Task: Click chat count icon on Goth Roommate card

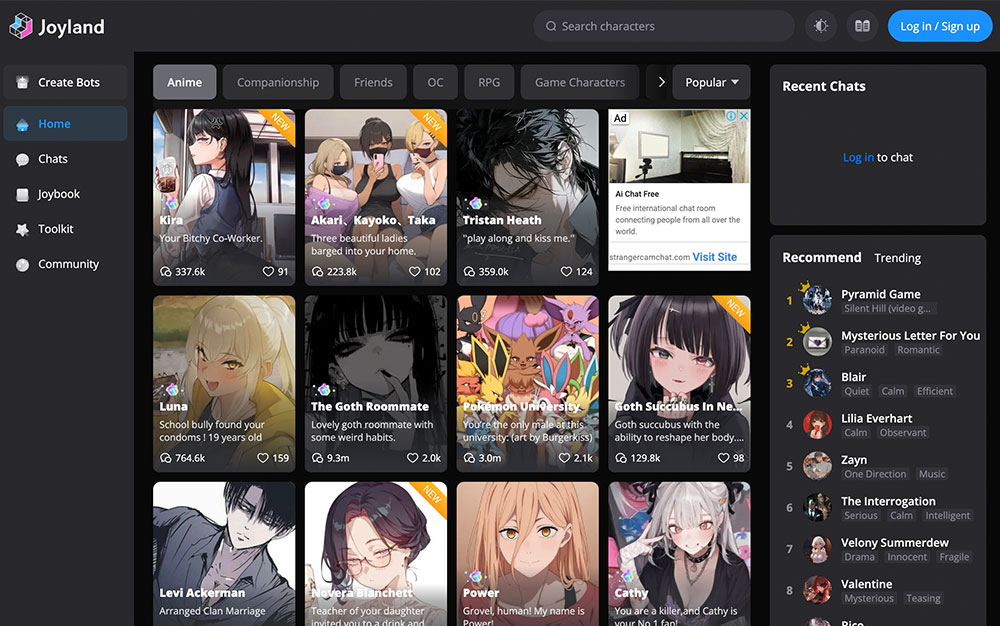Action: point(318,458)
